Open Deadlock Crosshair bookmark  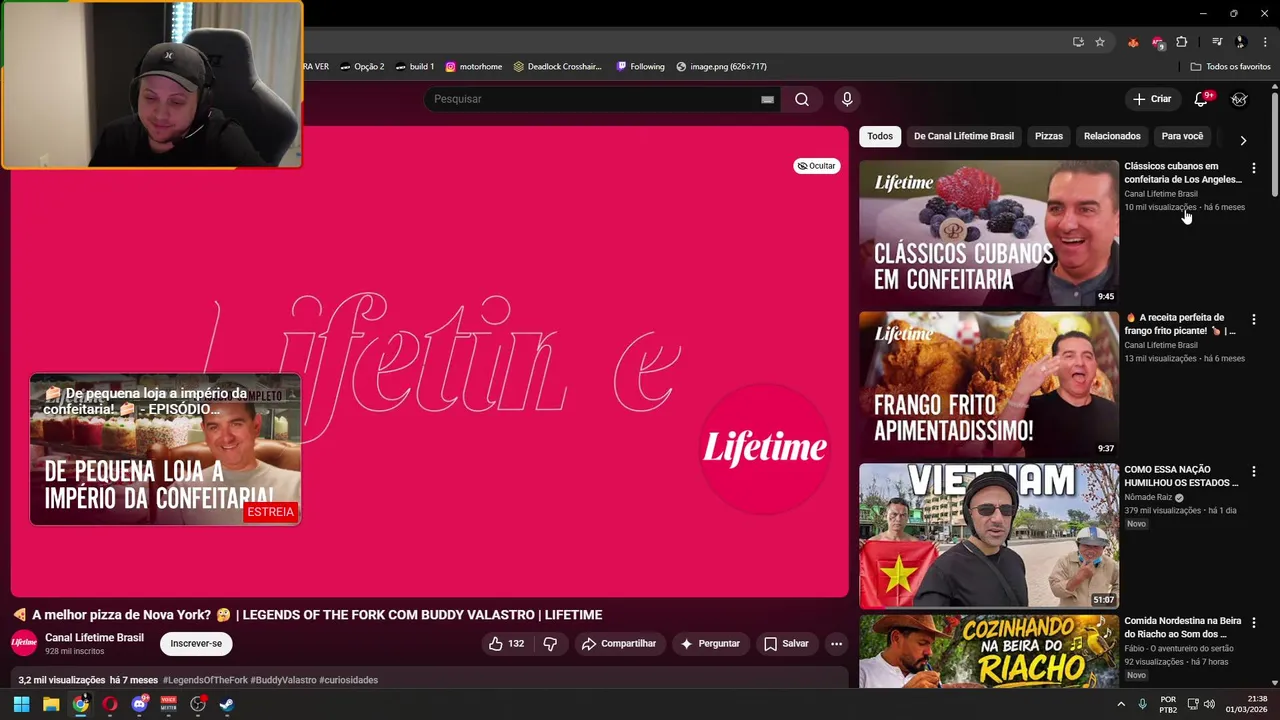(x=558, y=67)
